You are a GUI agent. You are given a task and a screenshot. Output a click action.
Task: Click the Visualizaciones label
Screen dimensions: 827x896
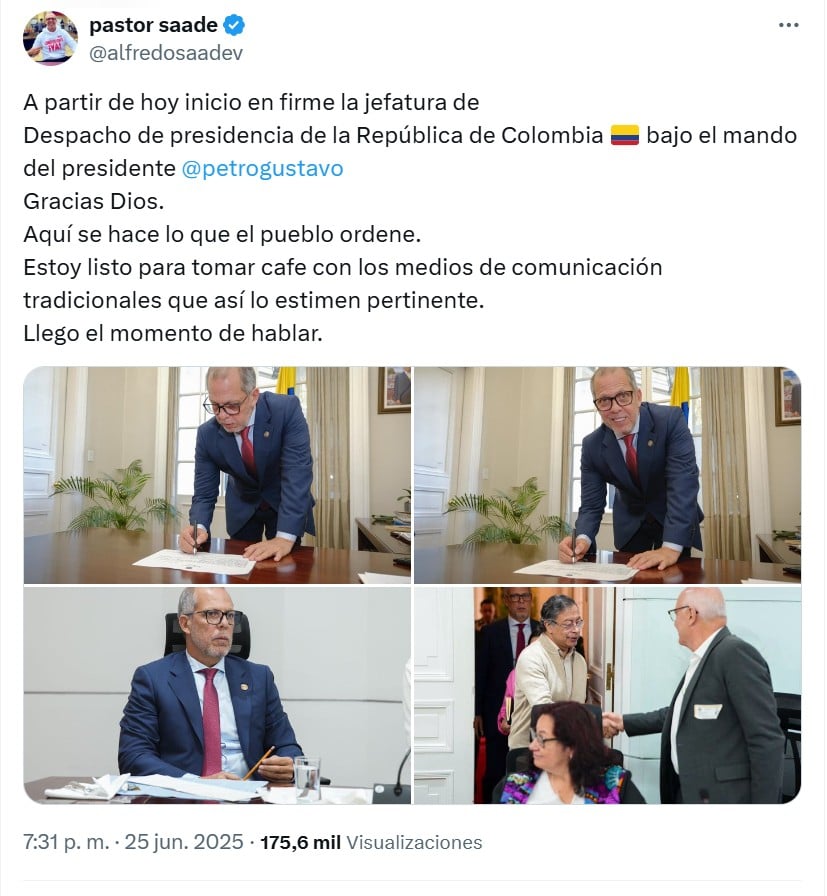pos(414,842)
